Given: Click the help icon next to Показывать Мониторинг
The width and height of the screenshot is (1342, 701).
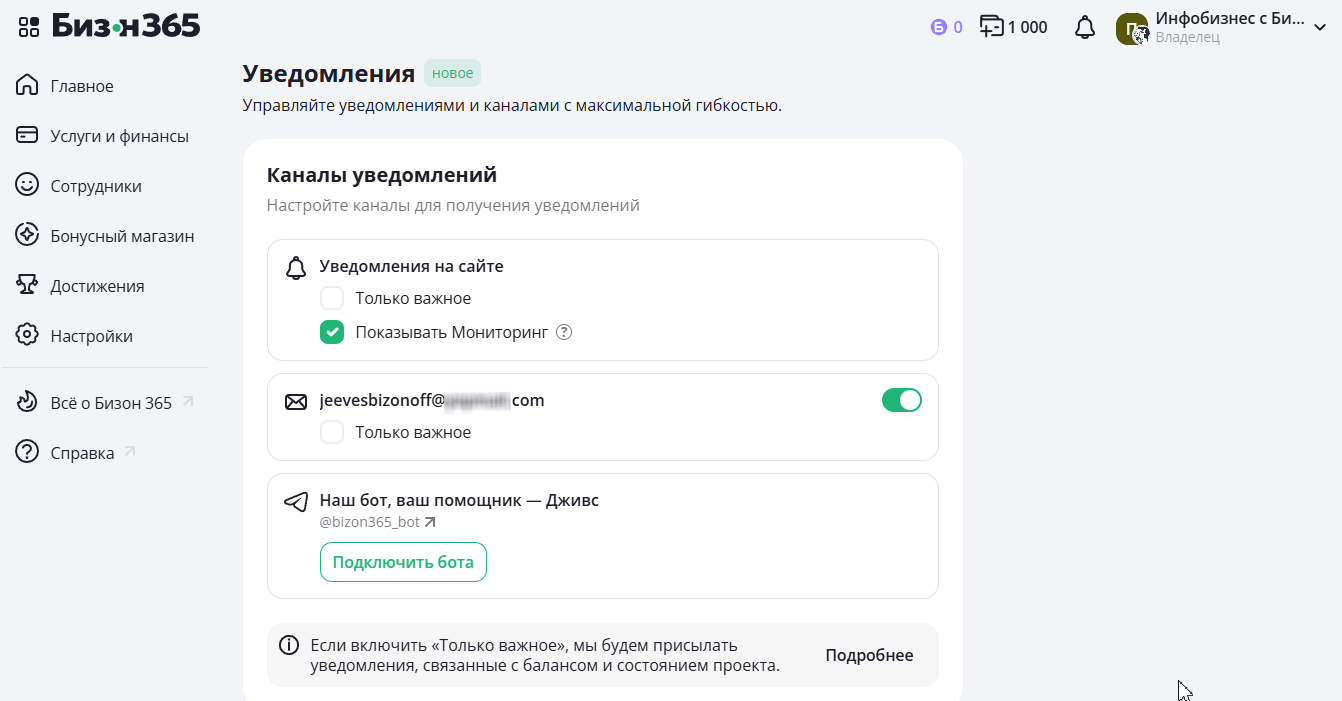Looking at the screenshot, I should 564,332.
